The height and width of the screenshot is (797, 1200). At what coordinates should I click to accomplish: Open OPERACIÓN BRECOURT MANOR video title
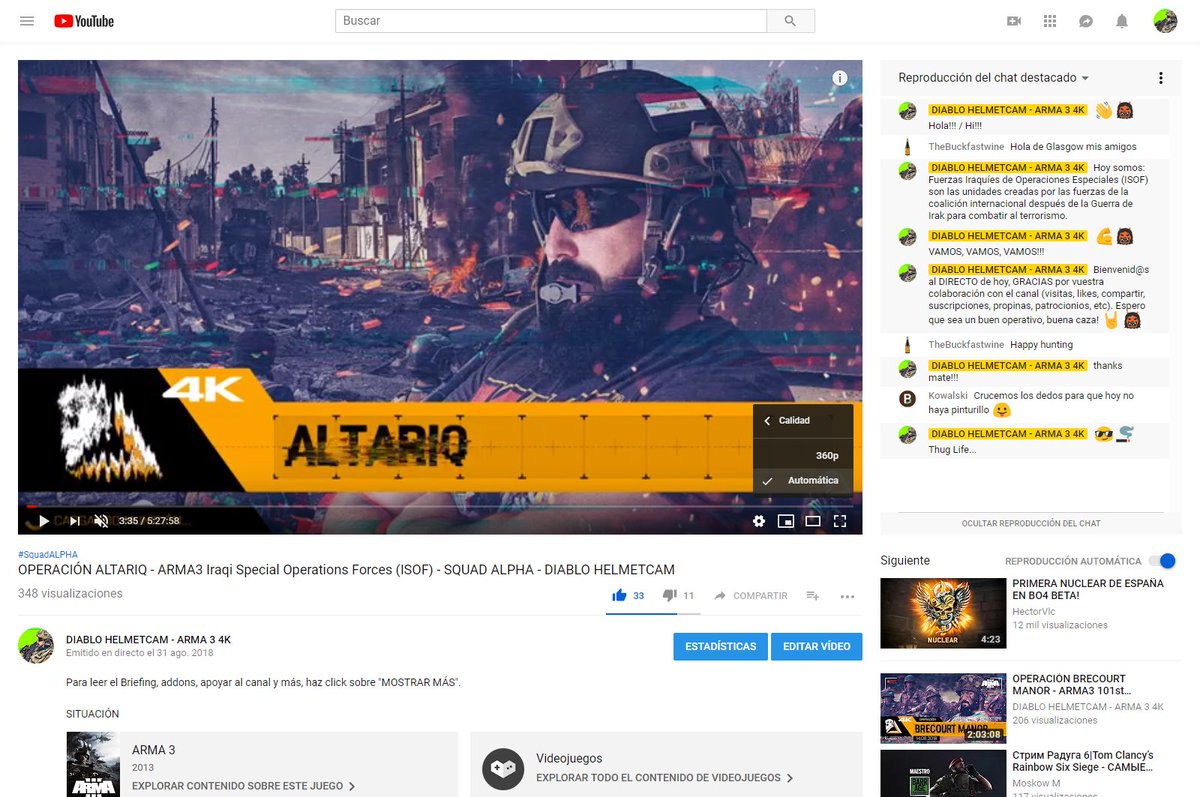(1070, 685)
